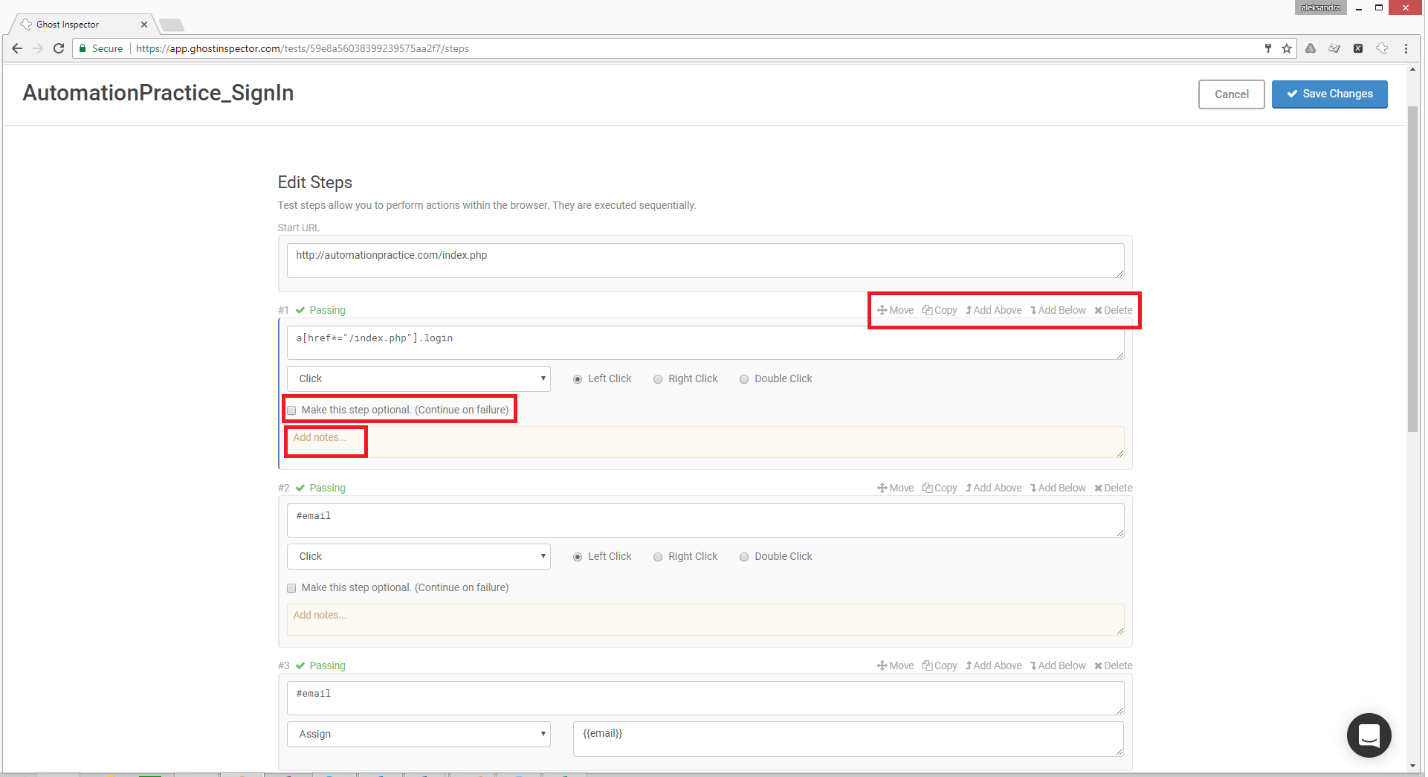Open the Click action dropdown in step #2
The width and height of the screenshot is (1428, 777).
(x=419, y=557)
